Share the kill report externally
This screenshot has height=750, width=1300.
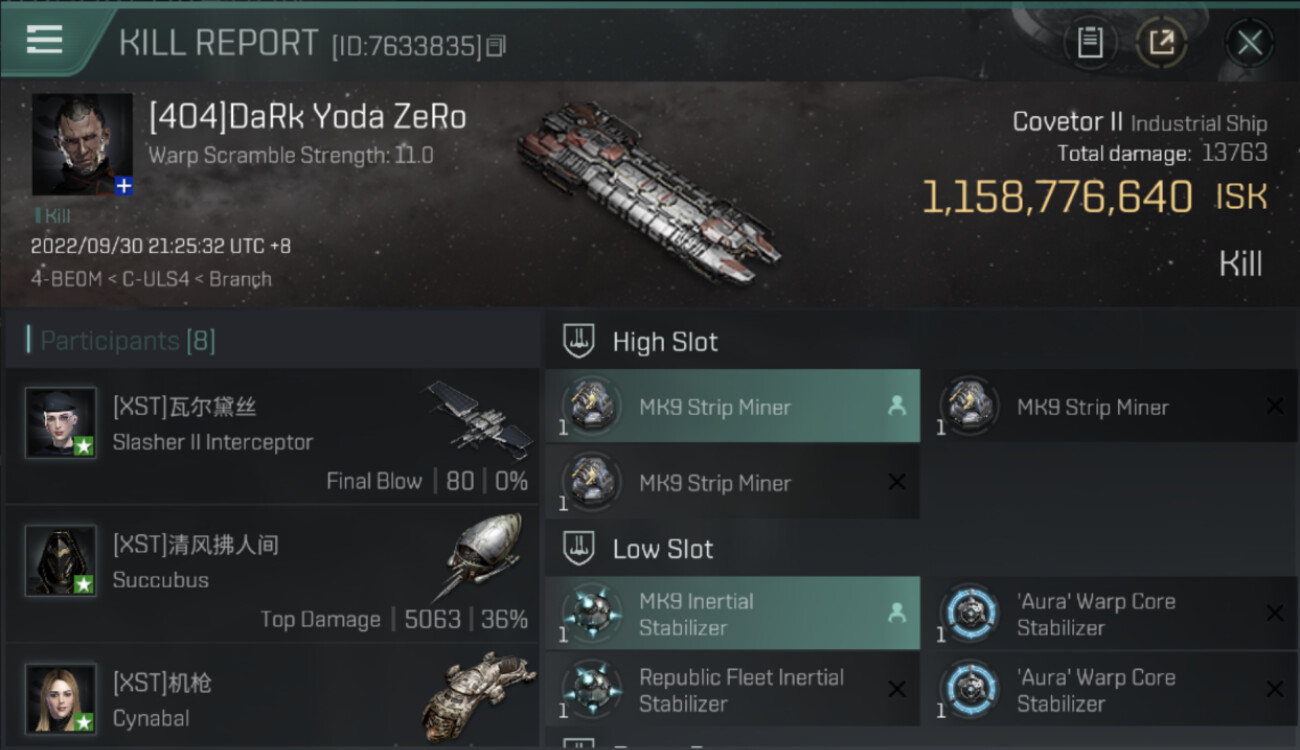click(1161, 42)
